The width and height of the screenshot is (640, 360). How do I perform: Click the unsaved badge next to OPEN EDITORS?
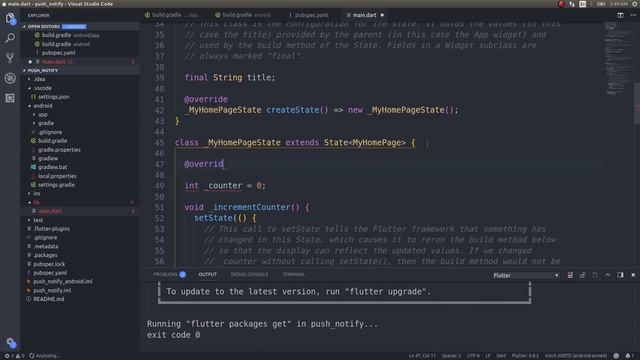(x=74, y=27)
